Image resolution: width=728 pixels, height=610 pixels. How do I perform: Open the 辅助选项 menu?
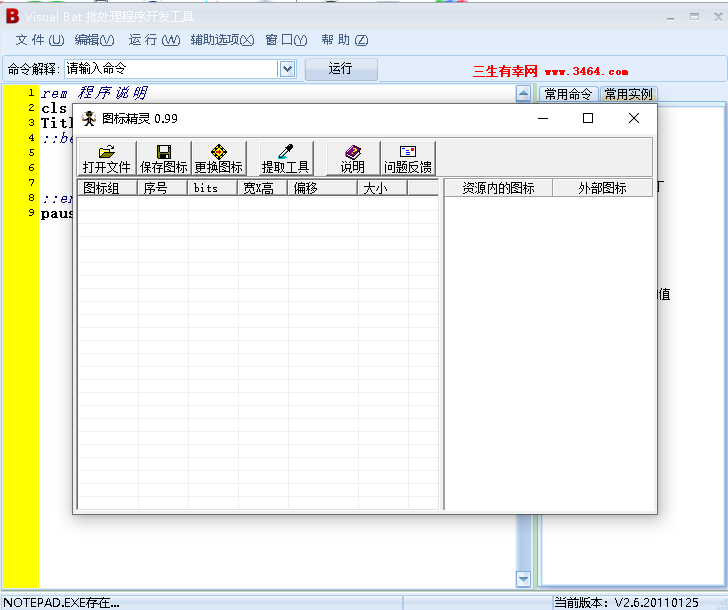point(221,40)
